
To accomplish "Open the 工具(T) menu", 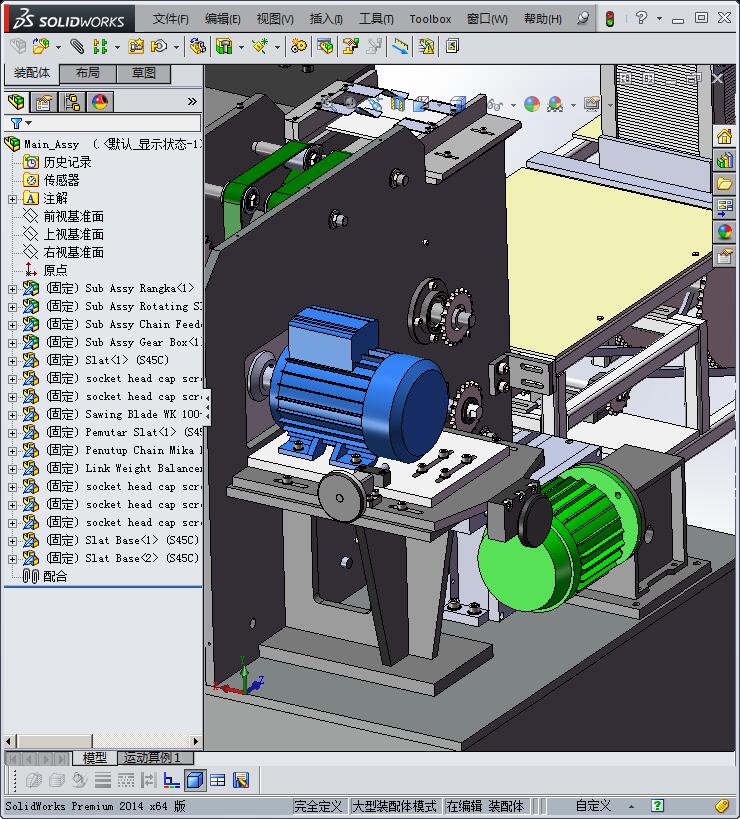I will 376,19.
